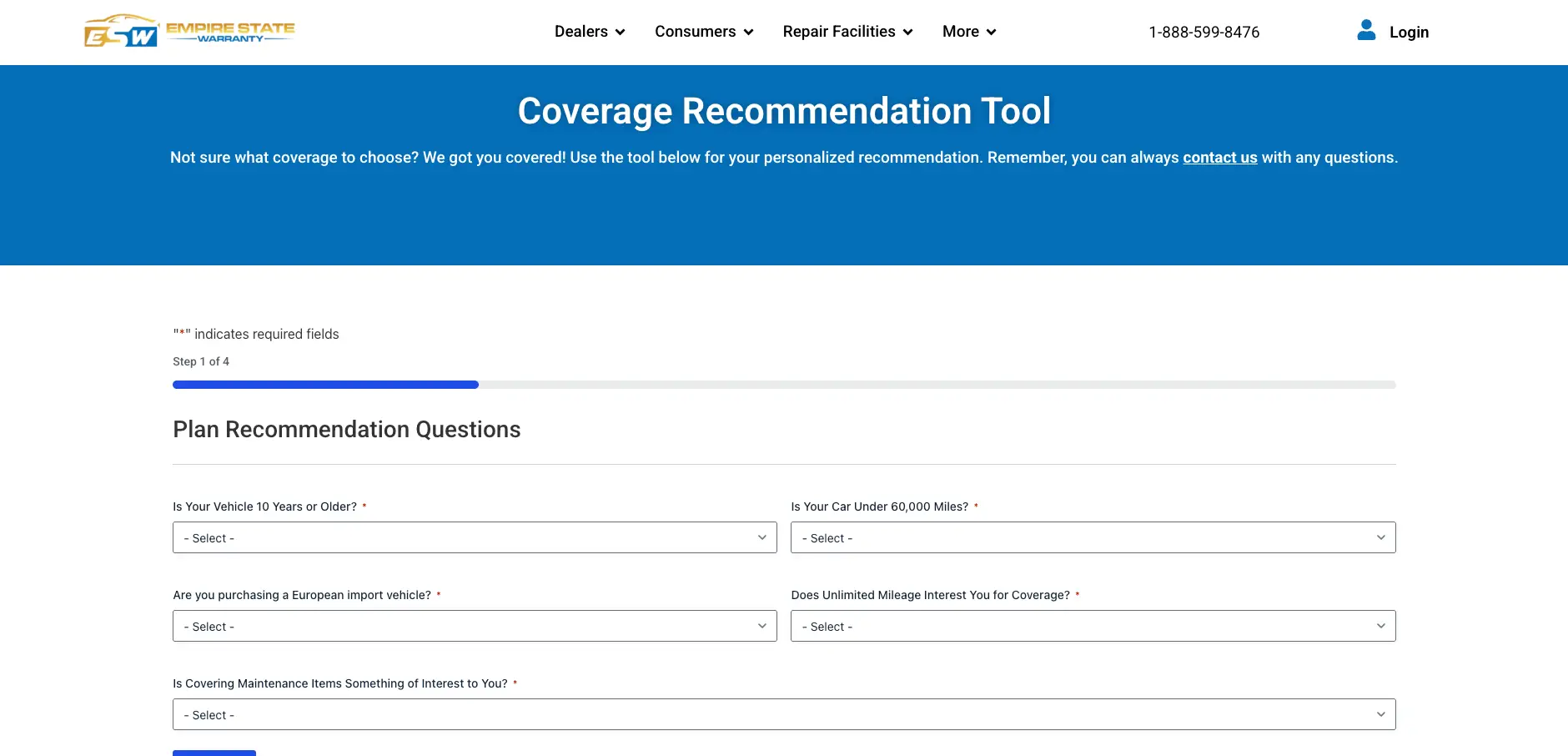This screenshot has width=1568, height=756.
Task: Click the 'Is Your Car Under 60,000 Miles?' label
Action: point(880,507)
